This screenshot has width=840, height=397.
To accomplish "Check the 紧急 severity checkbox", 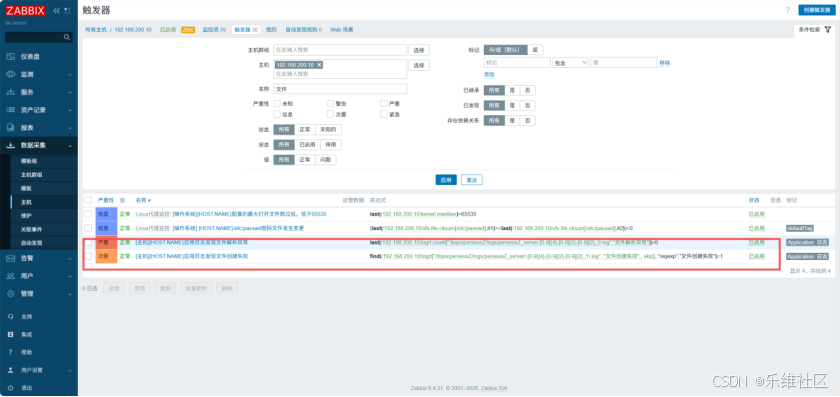I will coord(384,114).
